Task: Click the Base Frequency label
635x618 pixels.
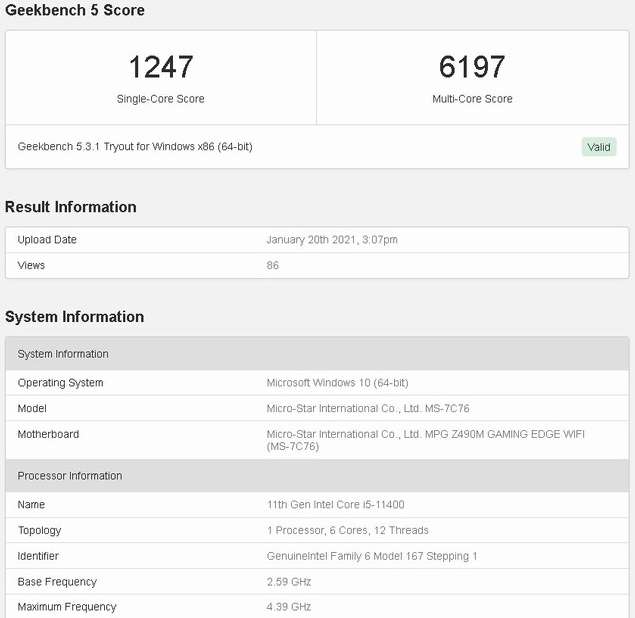Action: tap(57, 582)
